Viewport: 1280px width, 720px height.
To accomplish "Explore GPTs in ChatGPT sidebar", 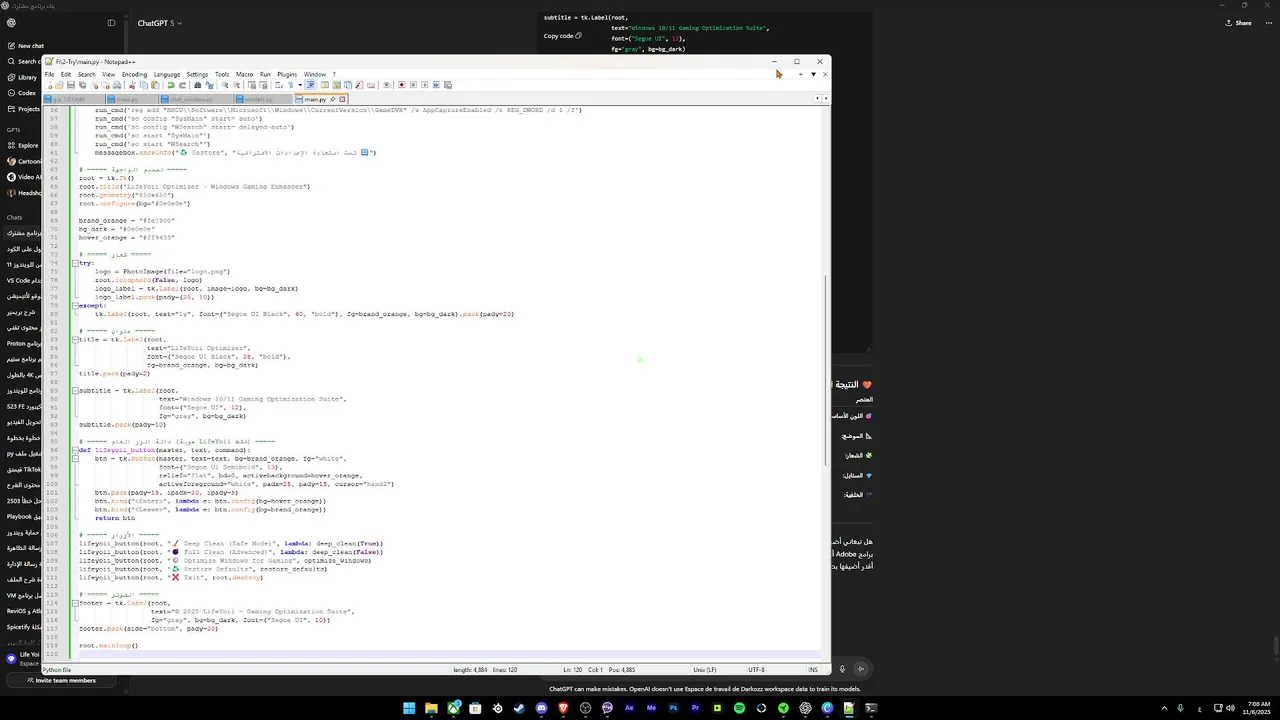I will [x=23, y=145].
